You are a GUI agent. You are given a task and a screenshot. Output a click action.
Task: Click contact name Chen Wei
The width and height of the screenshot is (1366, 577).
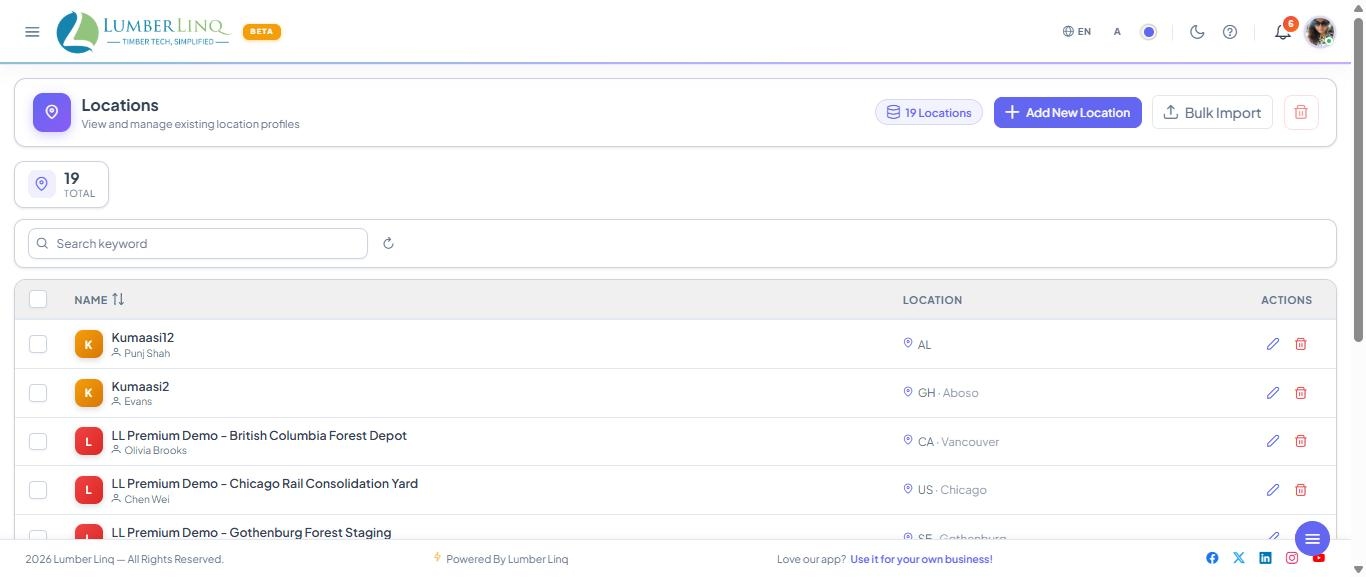coord(147,499)
